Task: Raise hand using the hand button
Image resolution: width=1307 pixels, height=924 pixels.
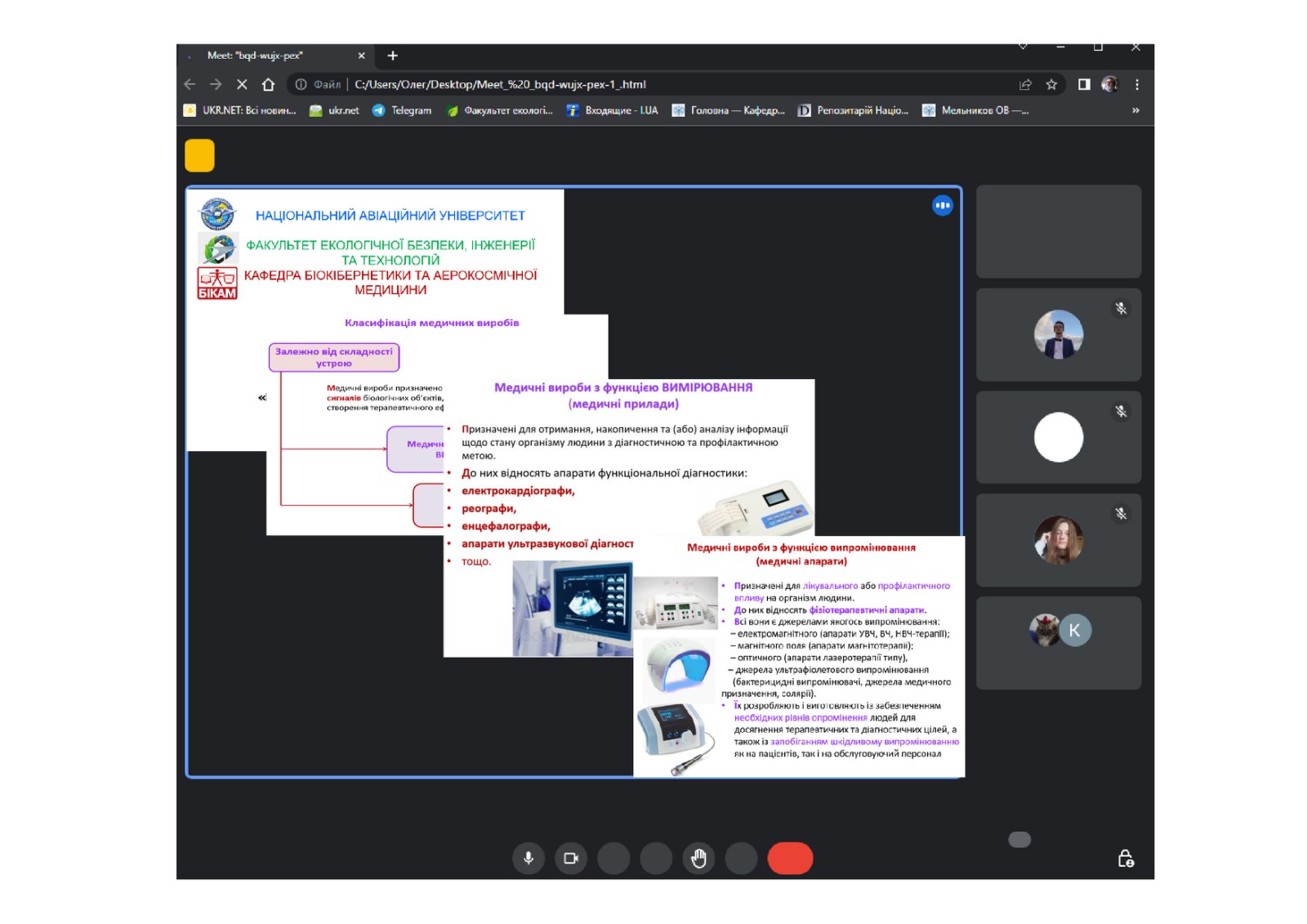Action: (698, 858)
